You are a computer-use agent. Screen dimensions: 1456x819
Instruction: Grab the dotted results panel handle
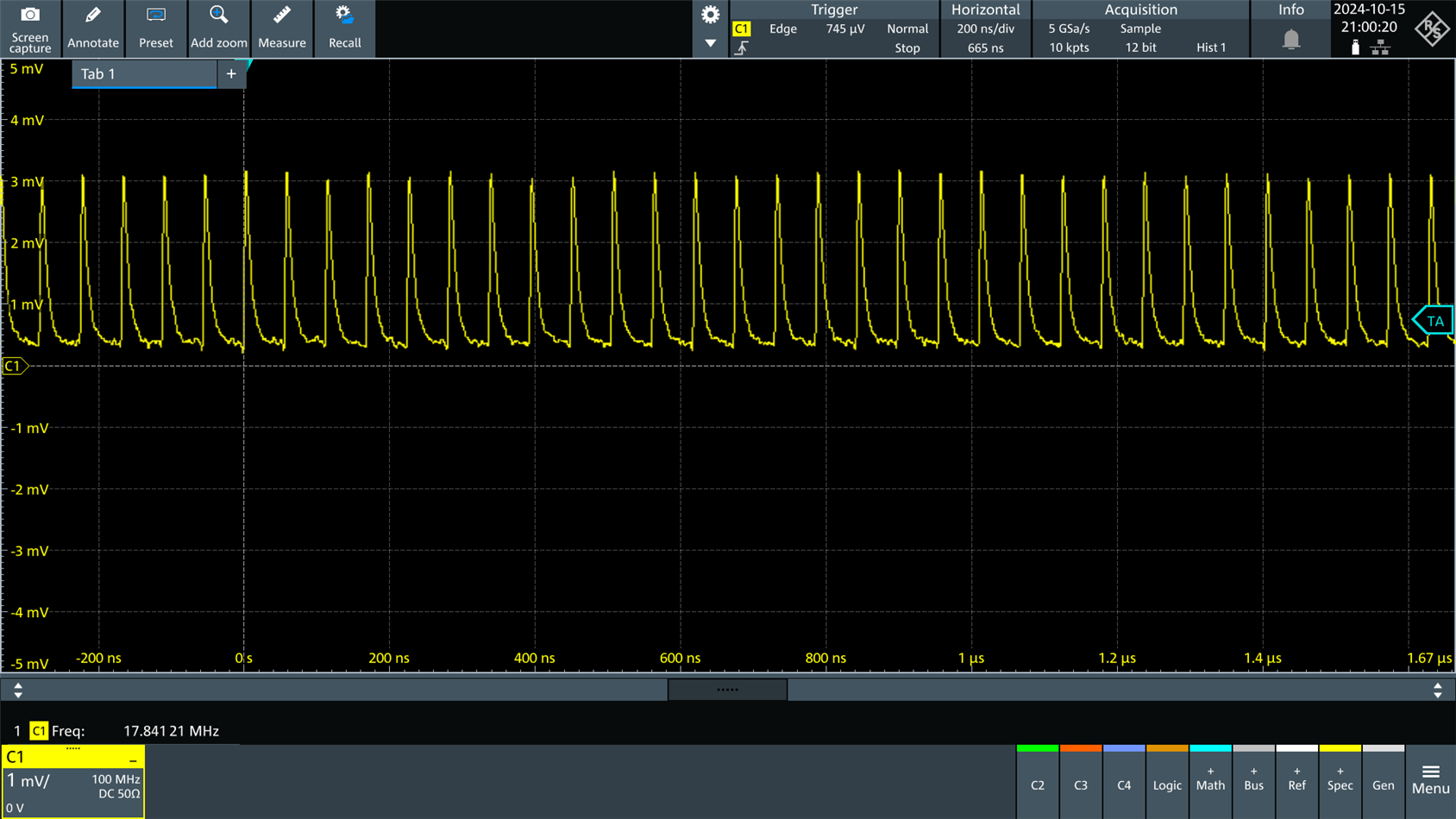tap(727, 690)
